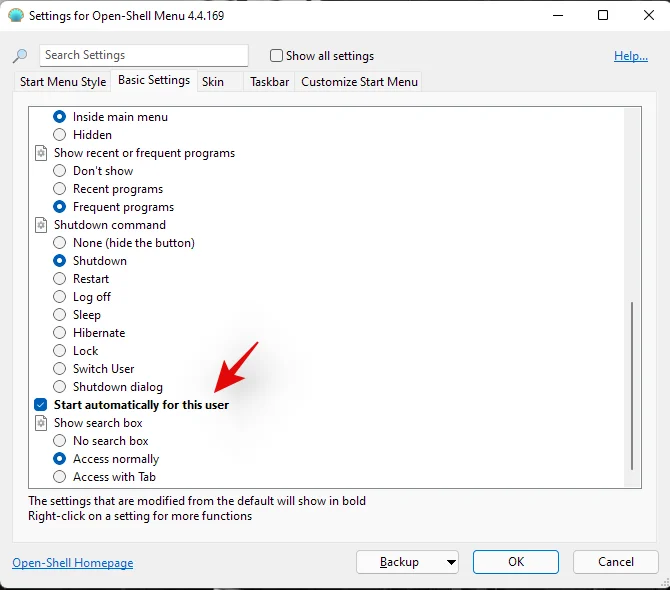Select the Hidden radio option
670x590 pixels.
(x=59, y=135)
